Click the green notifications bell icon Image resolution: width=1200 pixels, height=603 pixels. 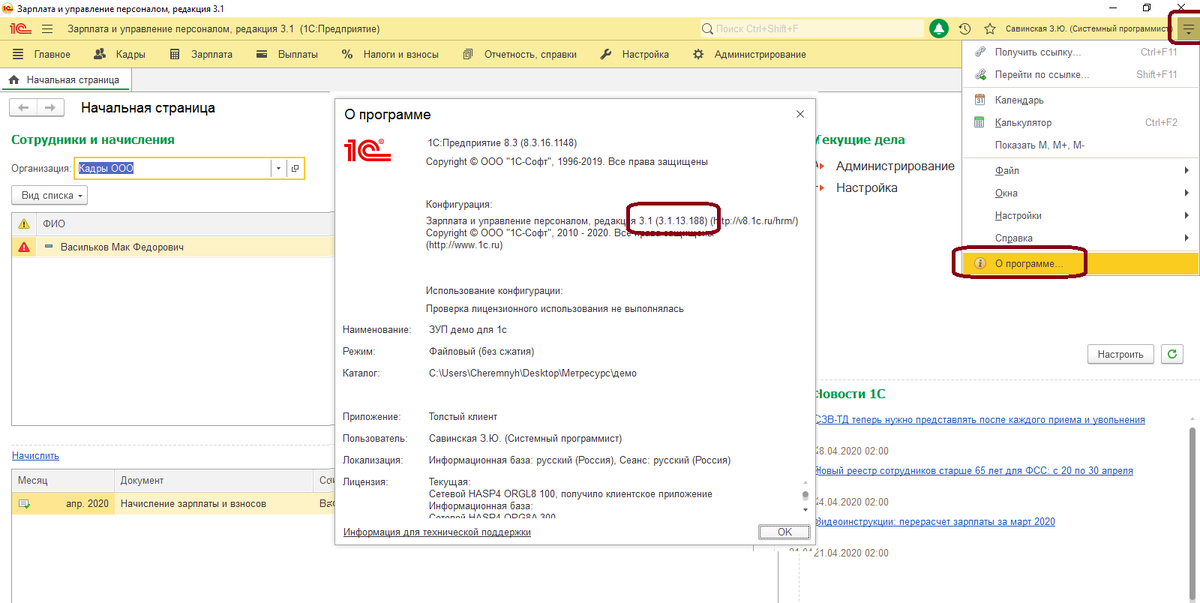[x=938, y=29]
